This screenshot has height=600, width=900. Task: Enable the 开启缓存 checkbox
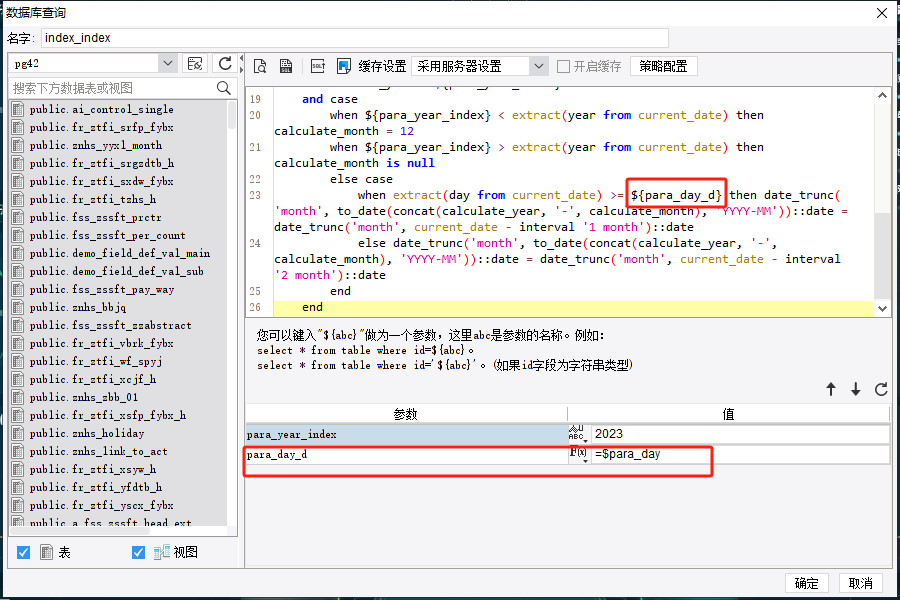[x=564, y=66]
